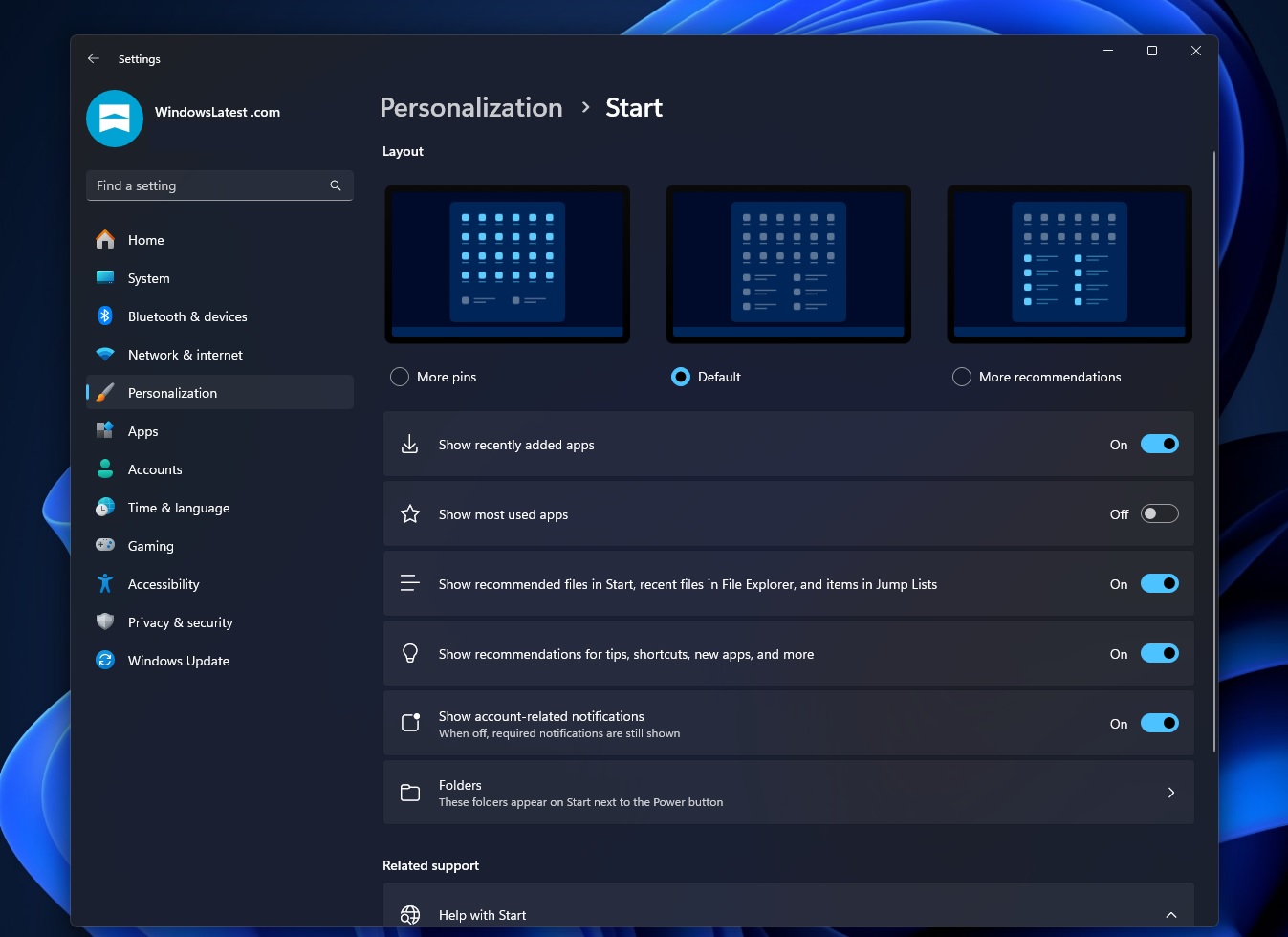Open the Home settings page
The image size is (1288, 937).
coord(220,240)
